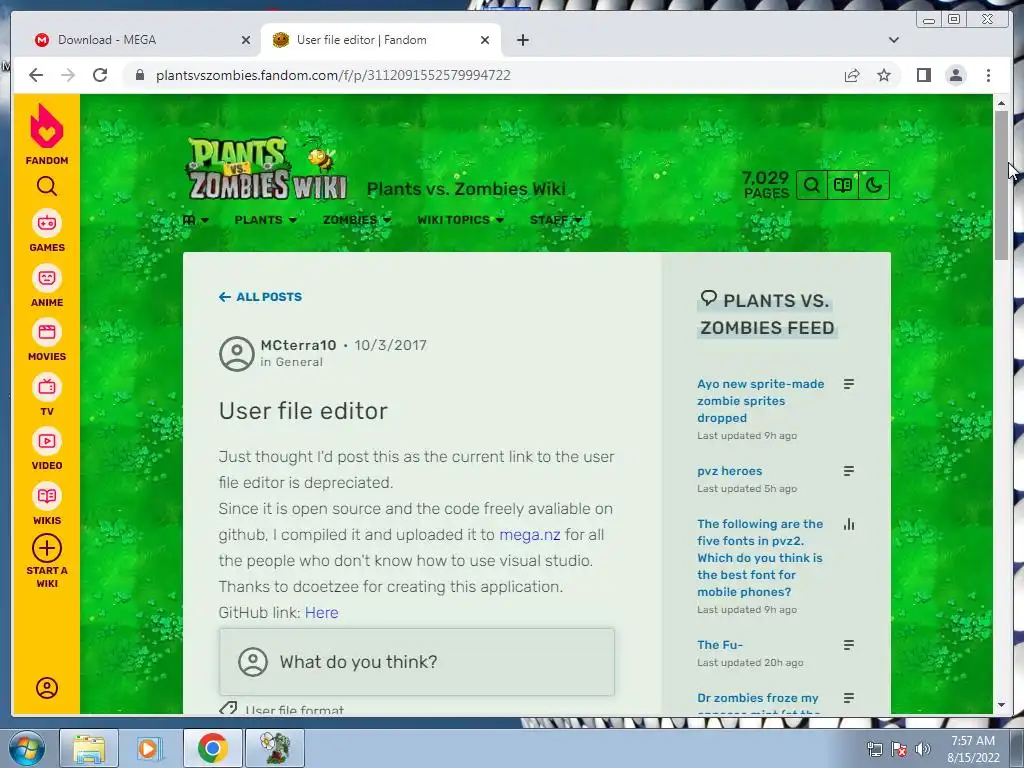Open a new tab with the plus button
This screenshot has height=768, width=1024.
[x=522, y=40]
